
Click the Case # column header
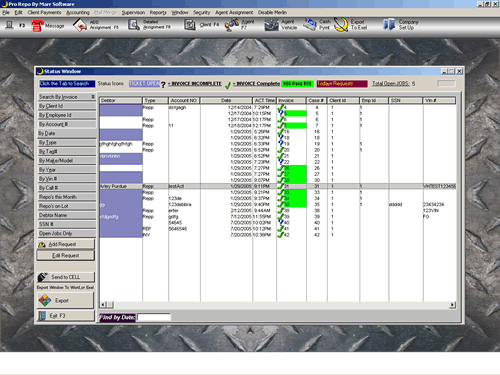tap(316, 100)
